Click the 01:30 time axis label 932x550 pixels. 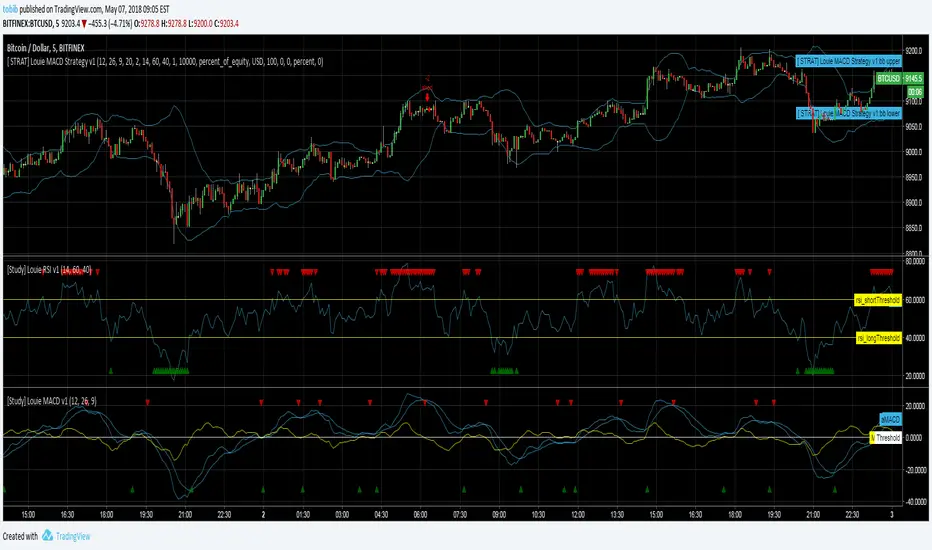point(303,515)
